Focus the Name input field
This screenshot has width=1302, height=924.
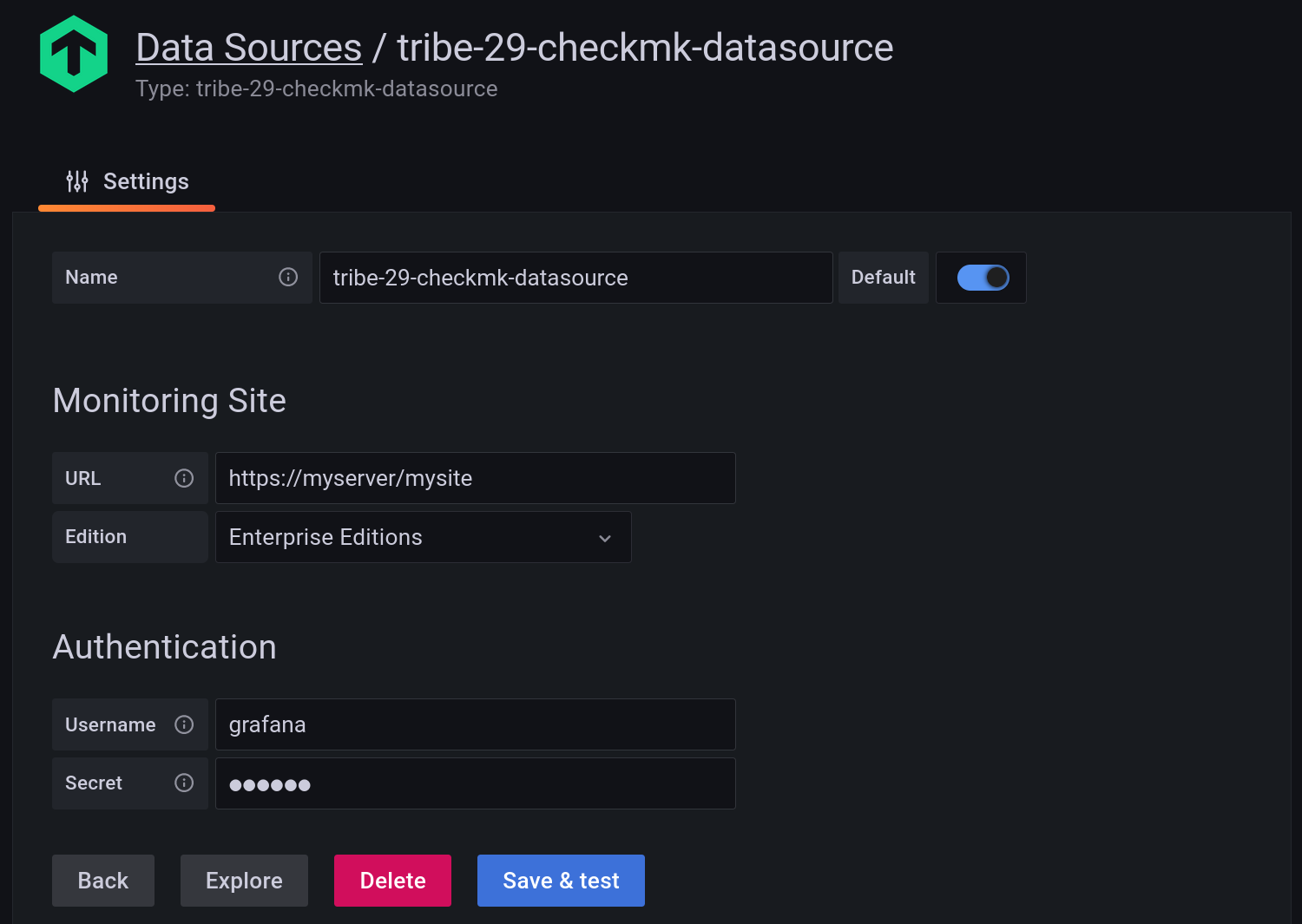[575, 278]
